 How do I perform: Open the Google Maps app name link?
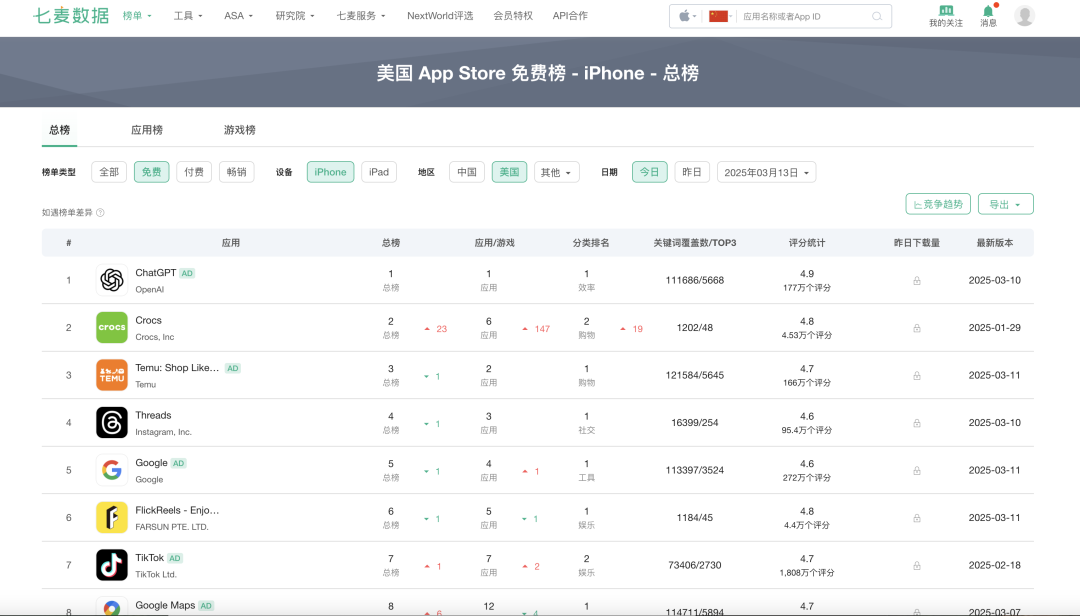point(165,605)
